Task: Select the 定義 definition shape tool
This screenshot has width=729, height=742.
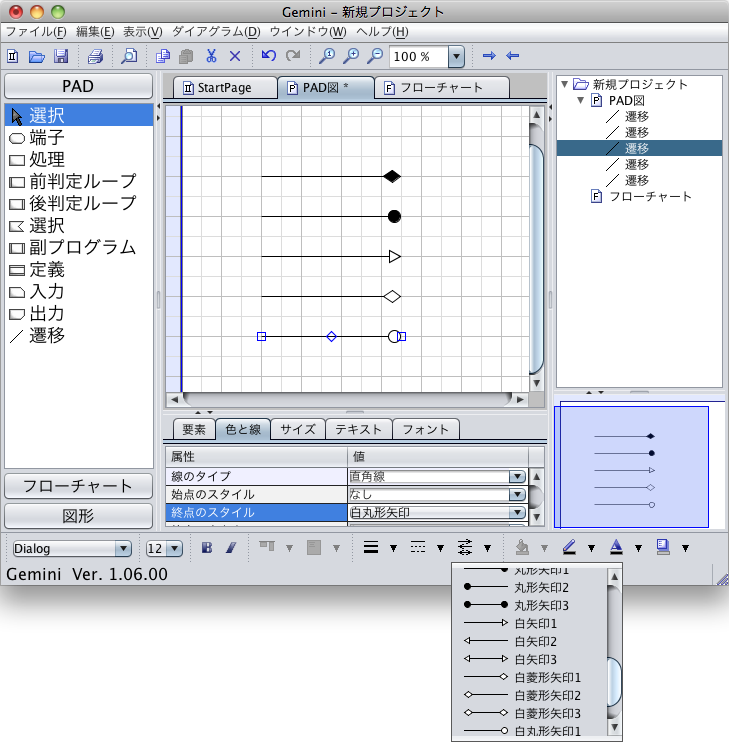Action: click(79, 270)
